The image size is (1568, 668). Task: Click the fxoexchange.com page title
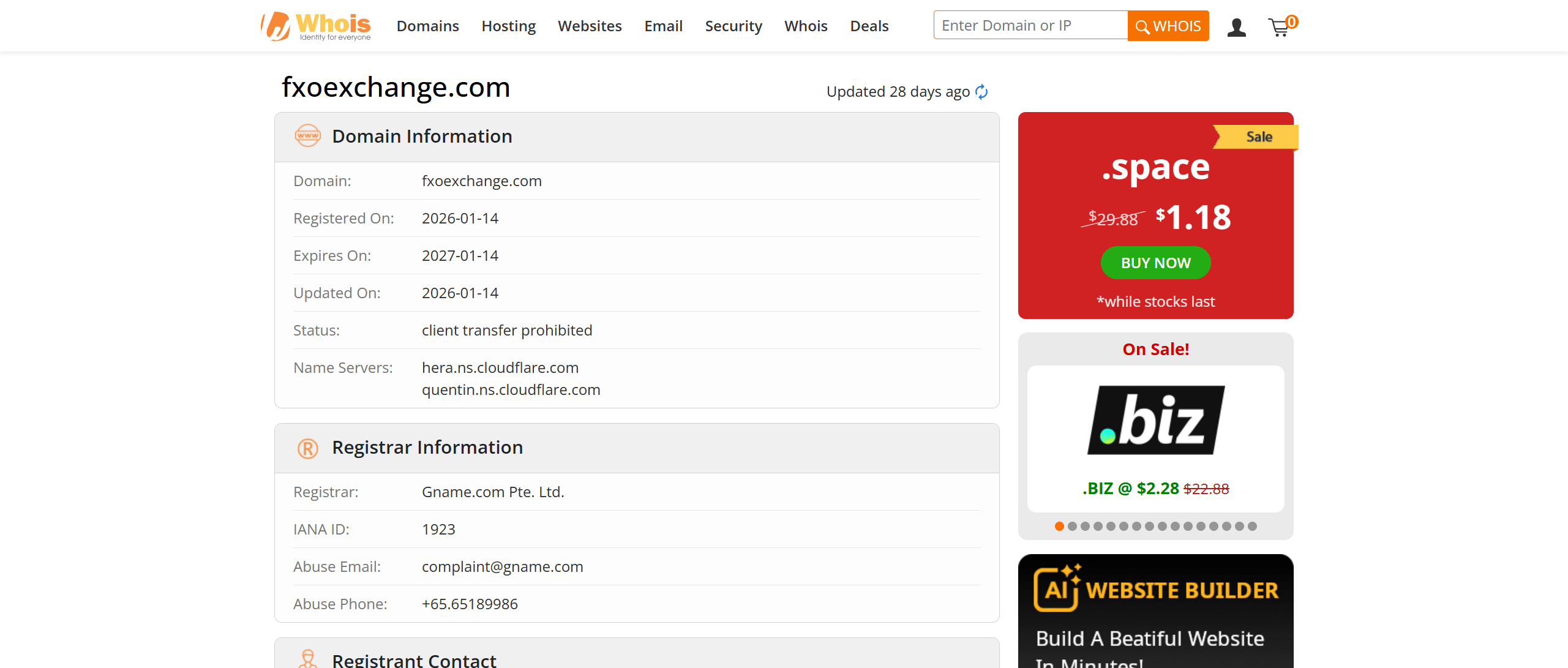click(396, 88)
